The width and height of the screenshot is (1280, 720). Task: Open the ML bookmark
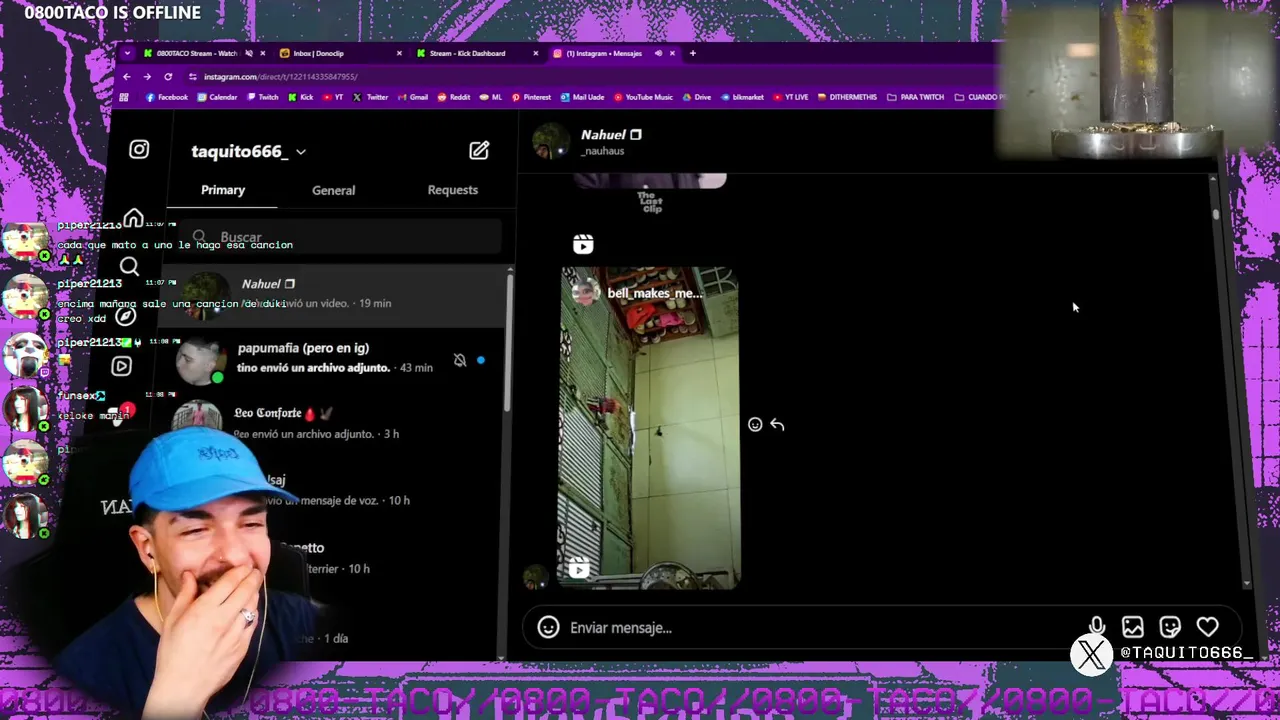pyautogui.click(x=491, y=97)
